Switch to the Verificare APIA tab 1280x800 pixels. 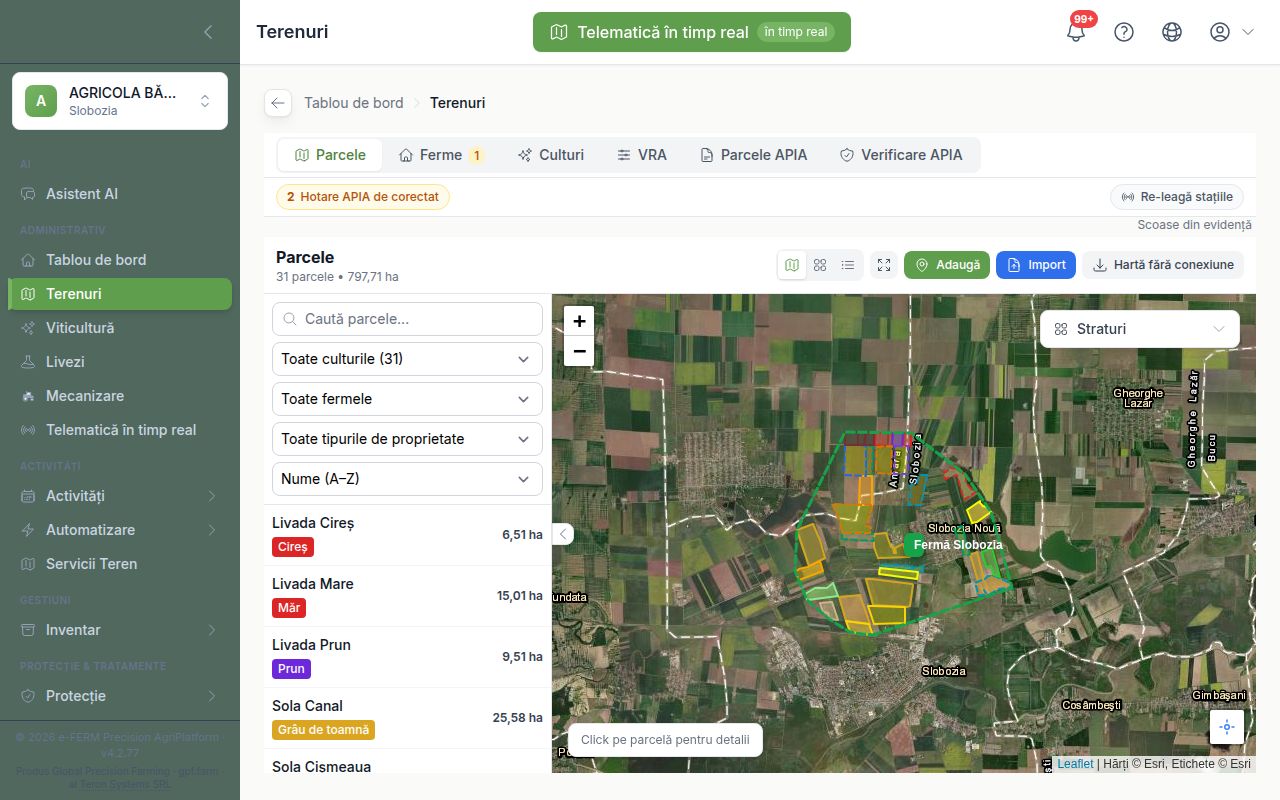click(x=901, y=155)
